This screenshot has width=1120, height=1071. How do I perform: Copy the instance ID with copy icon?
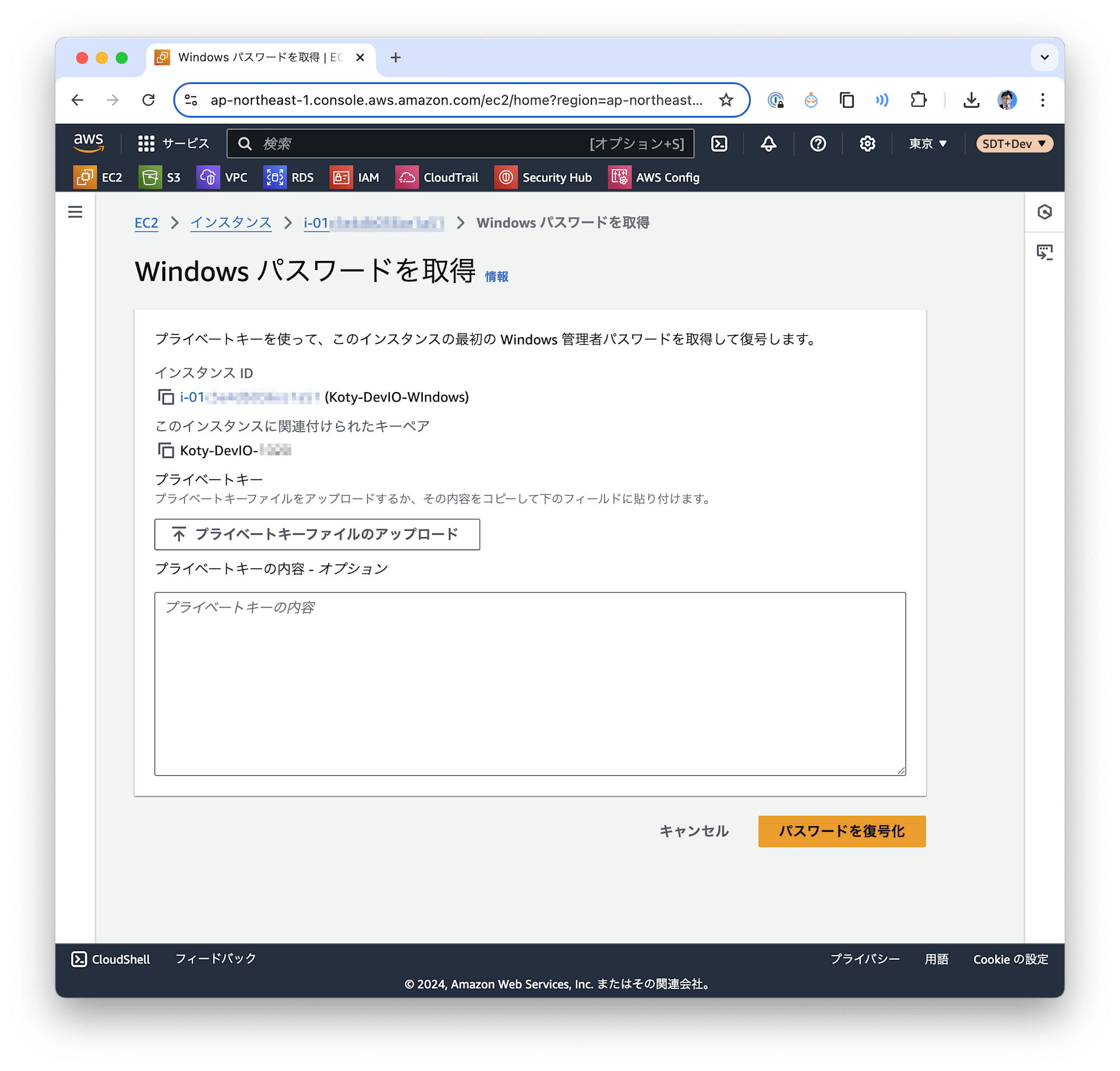(166, 397)
